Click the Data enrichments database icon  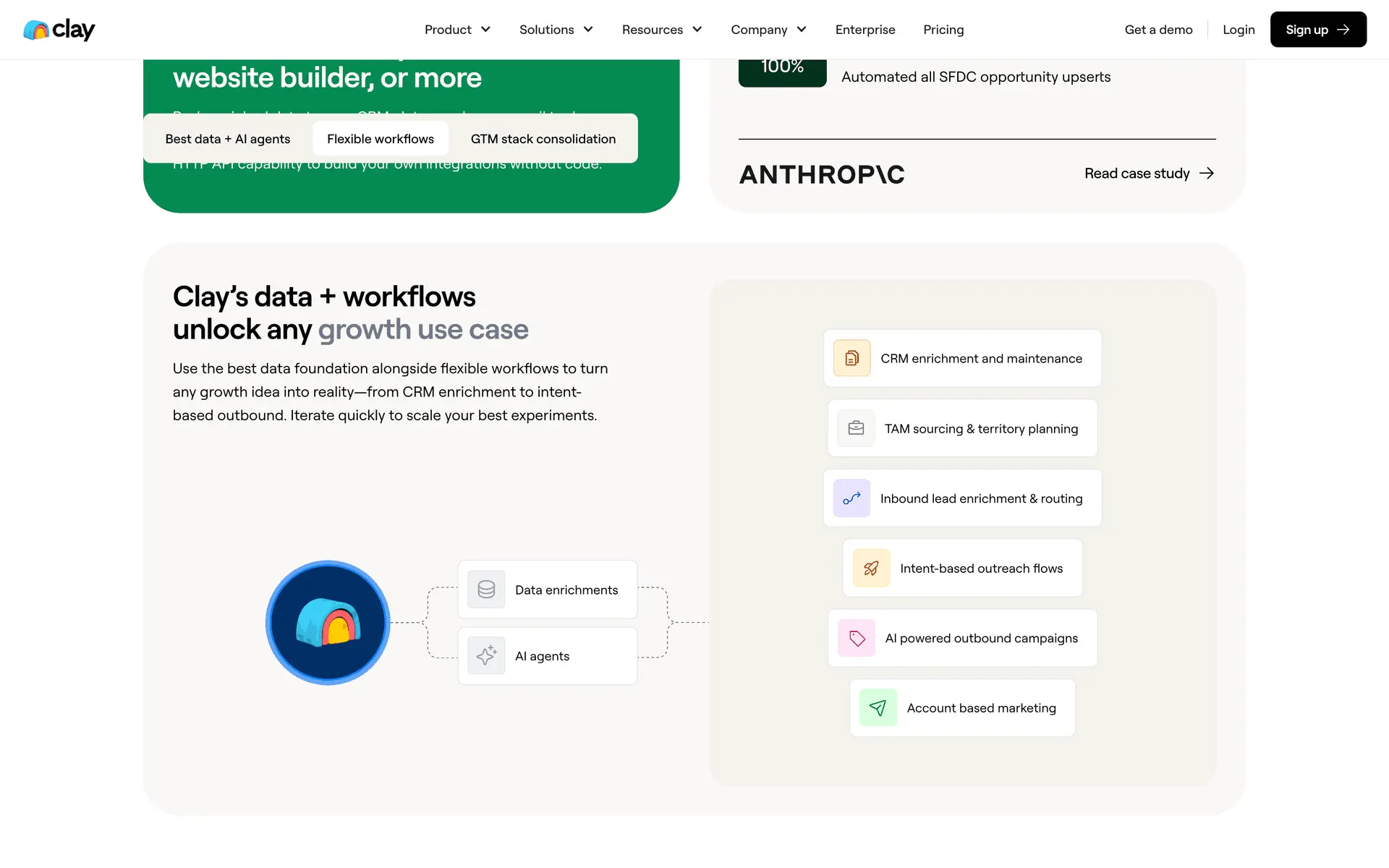point(486,590)
